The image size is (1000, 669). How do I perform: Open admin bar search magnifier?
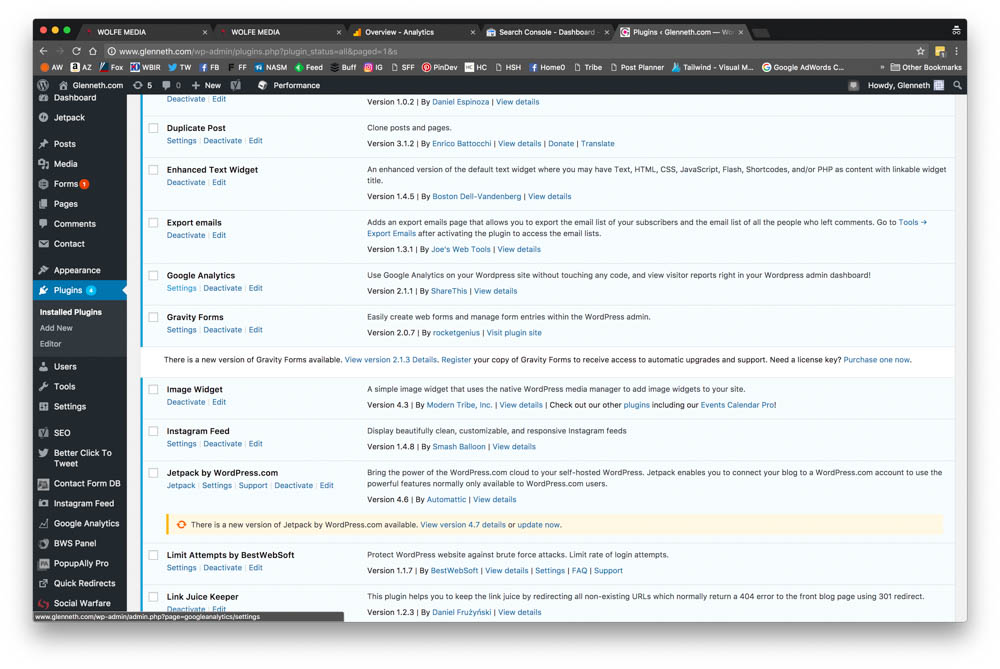click(957, 85)
